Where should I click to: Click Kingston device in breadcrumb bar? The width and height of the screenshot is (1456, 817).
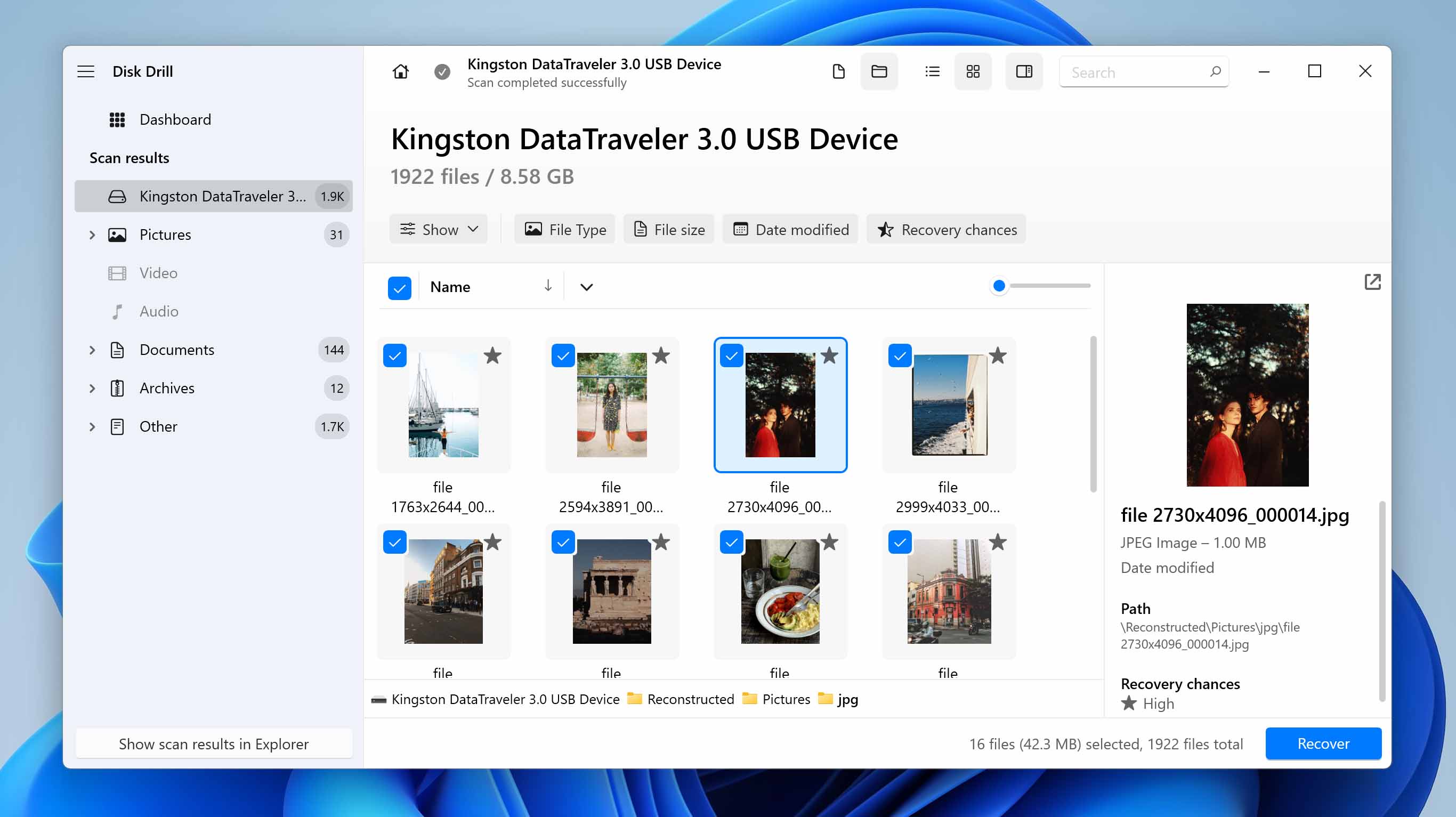[495, 699]
